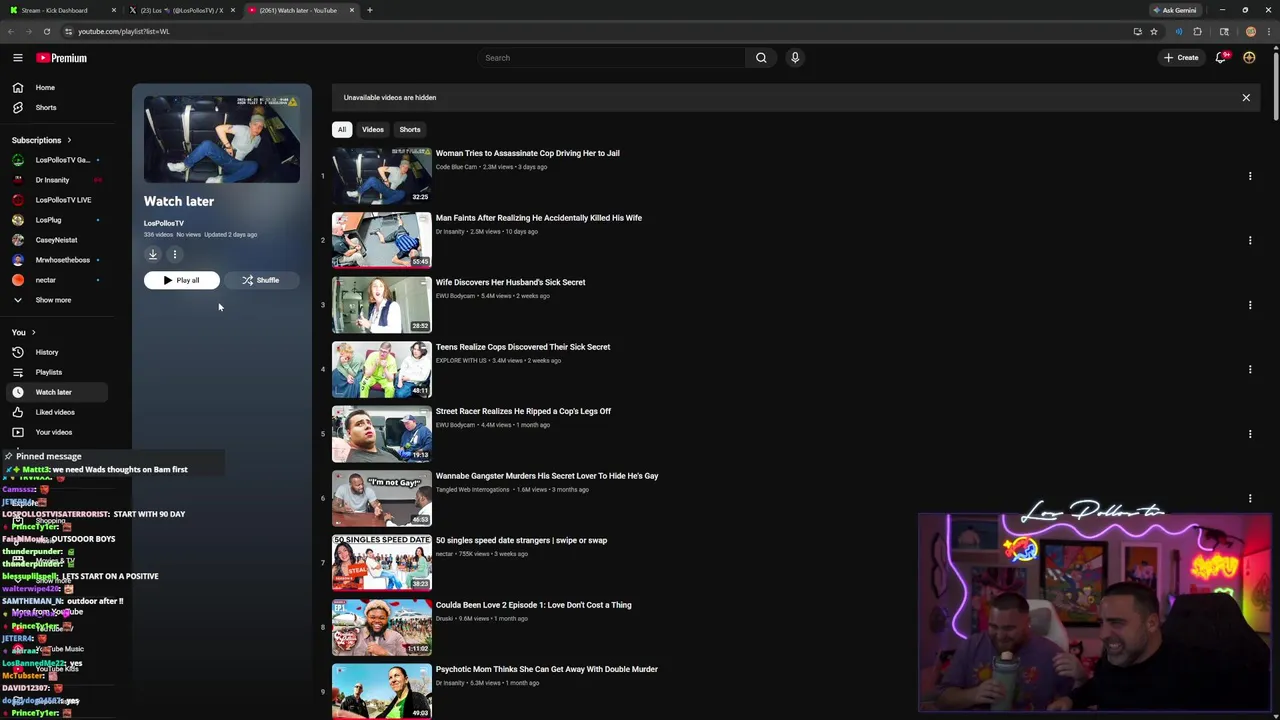Install app icon in address bar

tap(1137, 31)
